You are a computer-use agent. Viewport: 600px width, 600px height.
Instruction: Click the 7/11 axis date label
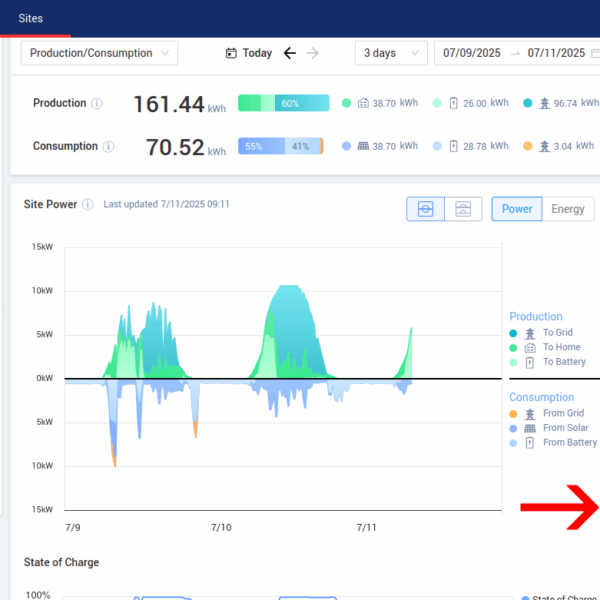pyautogui.click(x=367, y=527)
